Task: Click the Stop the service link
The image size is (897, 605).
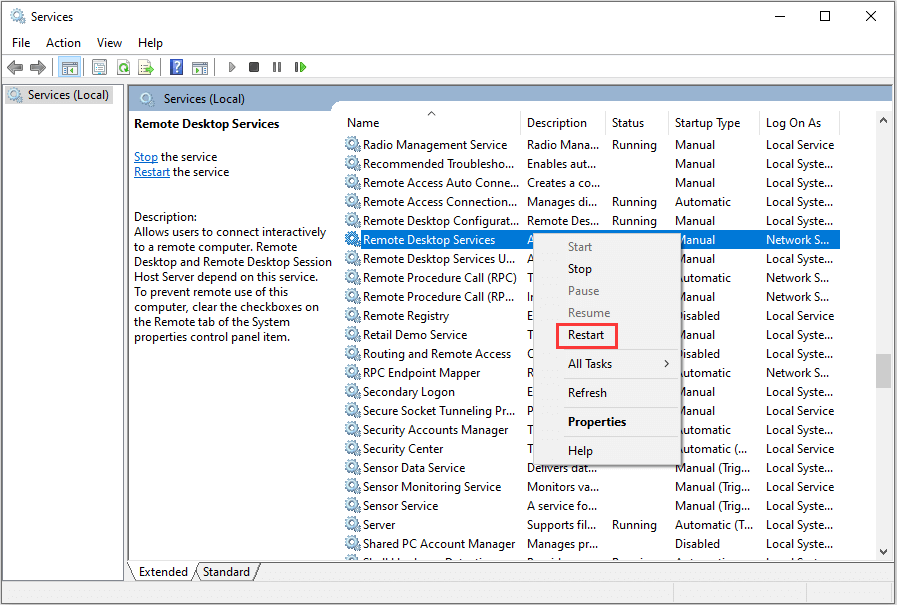Action: [x=146, y=157]
